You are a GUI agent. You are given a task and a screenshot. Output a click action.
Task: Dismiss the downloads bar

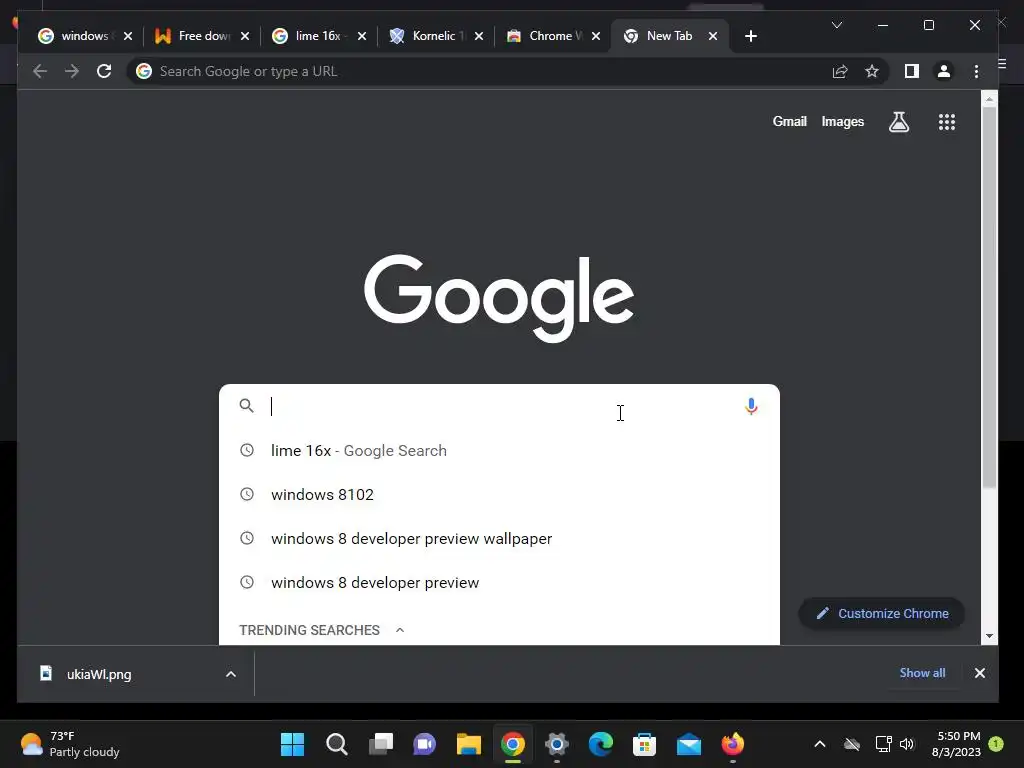[980, 673]
